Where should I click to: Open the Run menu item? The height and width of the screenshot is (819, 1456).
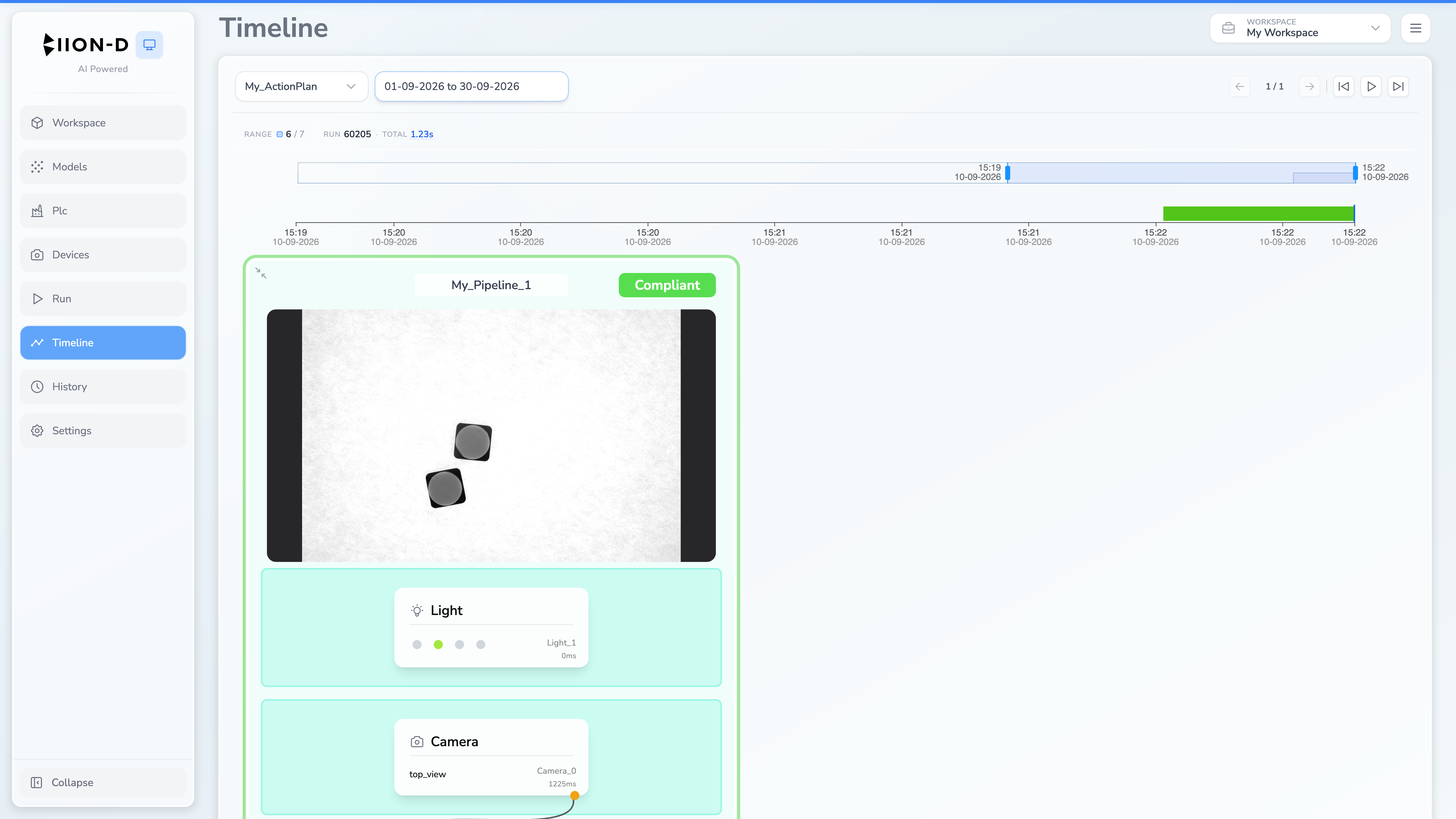tap(103, 299)
